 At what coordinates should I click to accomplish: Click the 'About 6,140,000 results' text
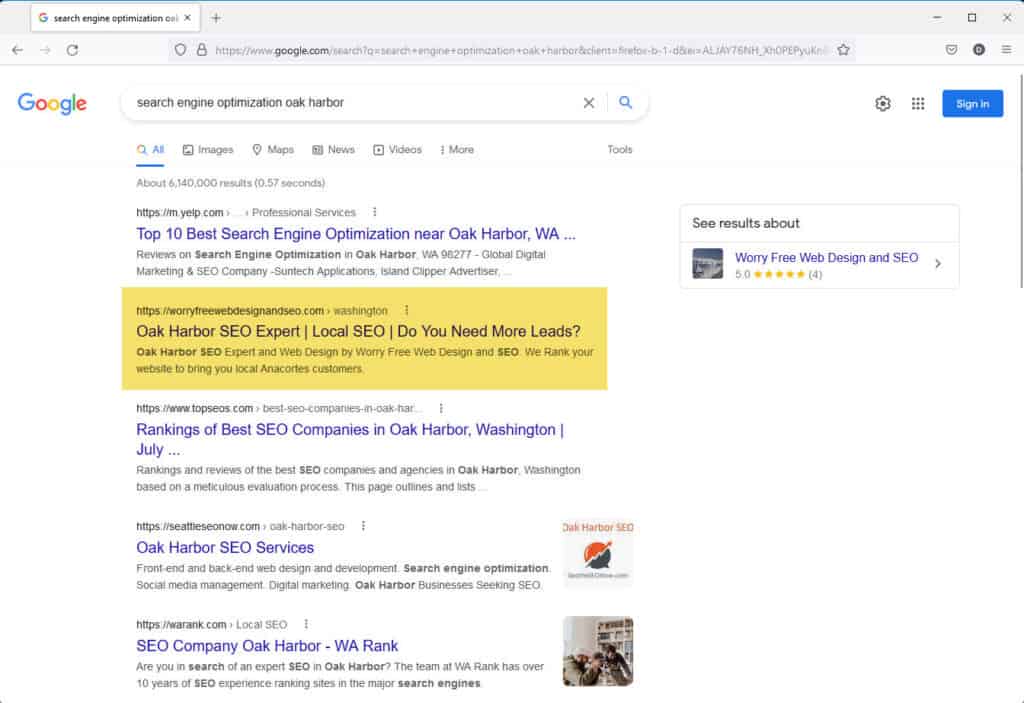pos(231,183)
